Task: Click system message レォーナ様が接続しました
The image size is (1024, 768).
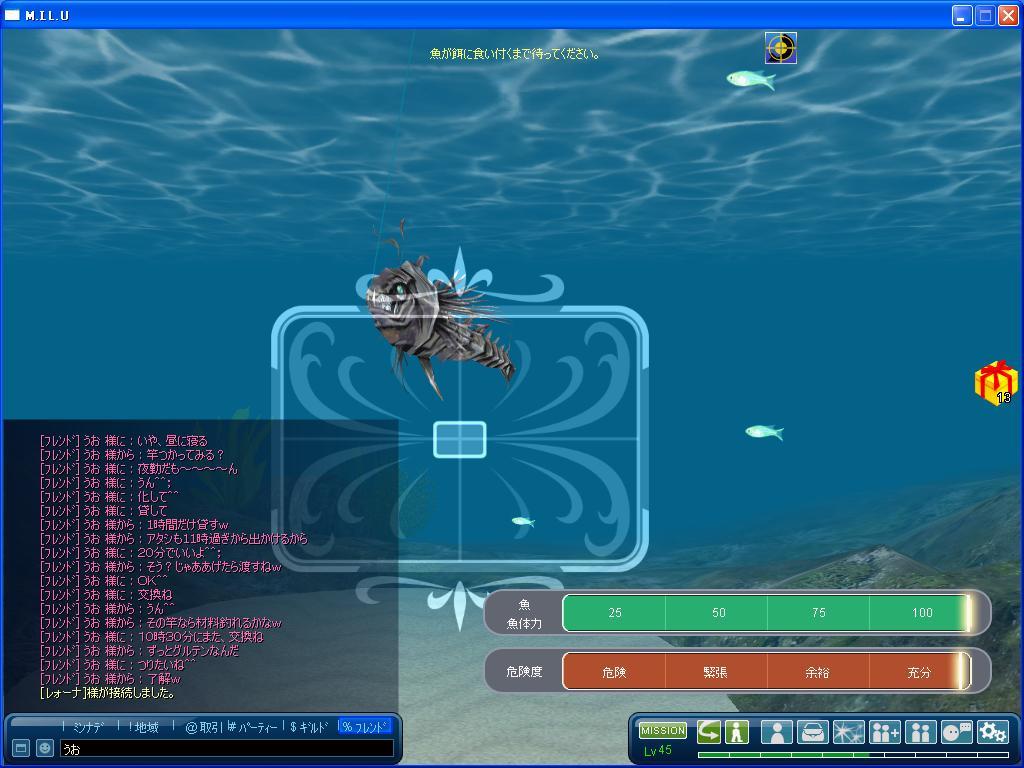Action: (108, 693)
